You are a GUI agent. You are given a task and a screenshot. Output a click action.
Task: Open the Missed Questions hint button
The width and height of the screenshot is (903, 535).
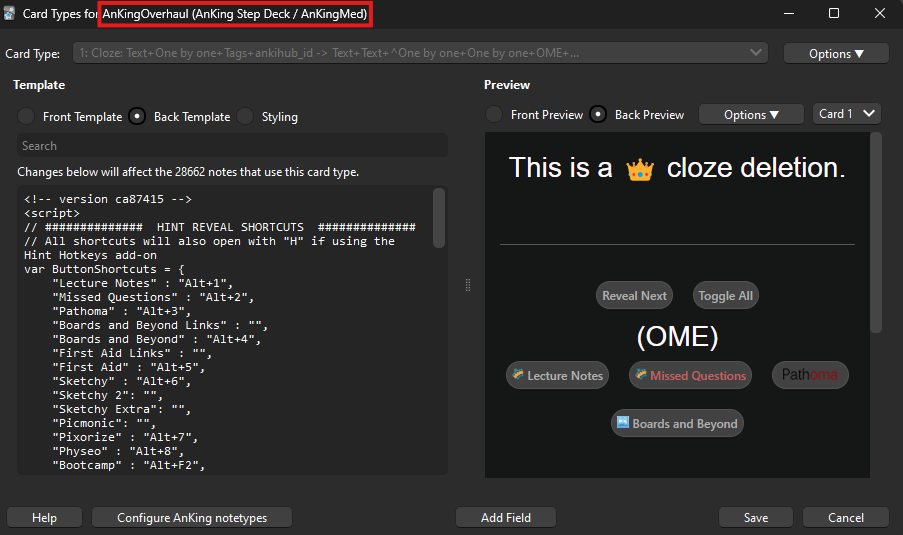pos(690,375)
